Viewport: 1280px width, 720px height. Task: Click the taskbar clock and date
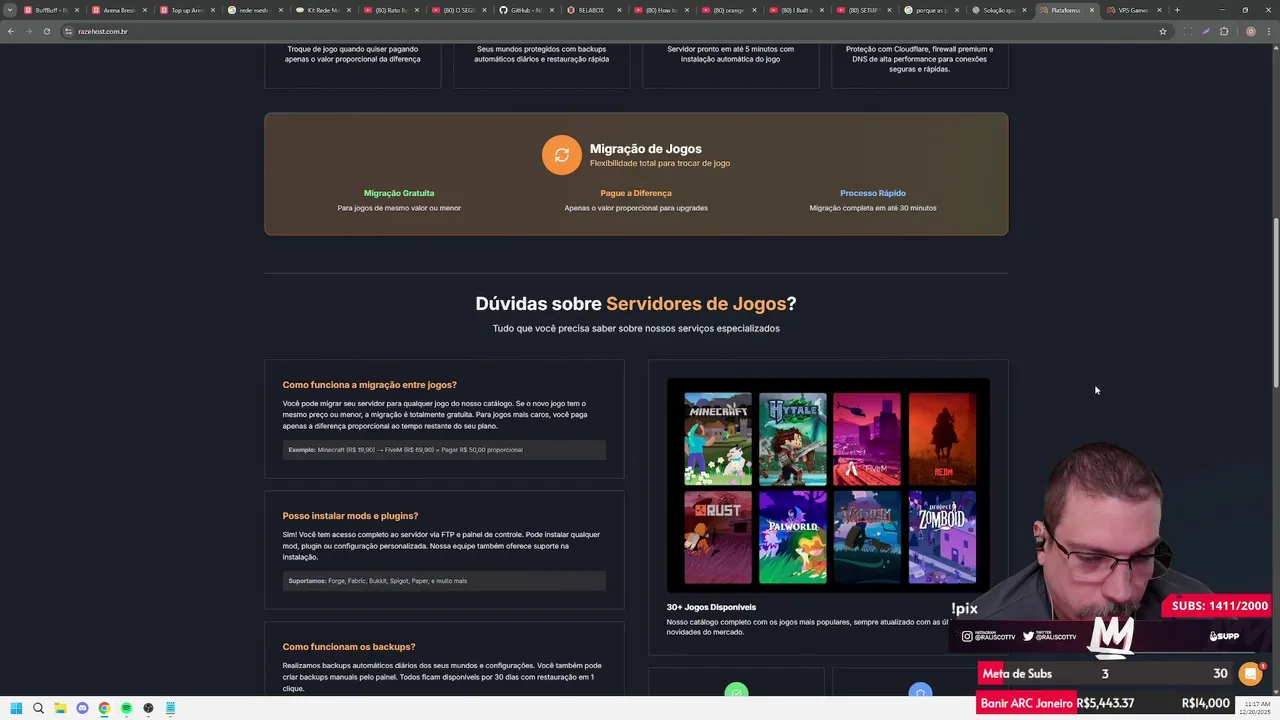click(1255, 708)
